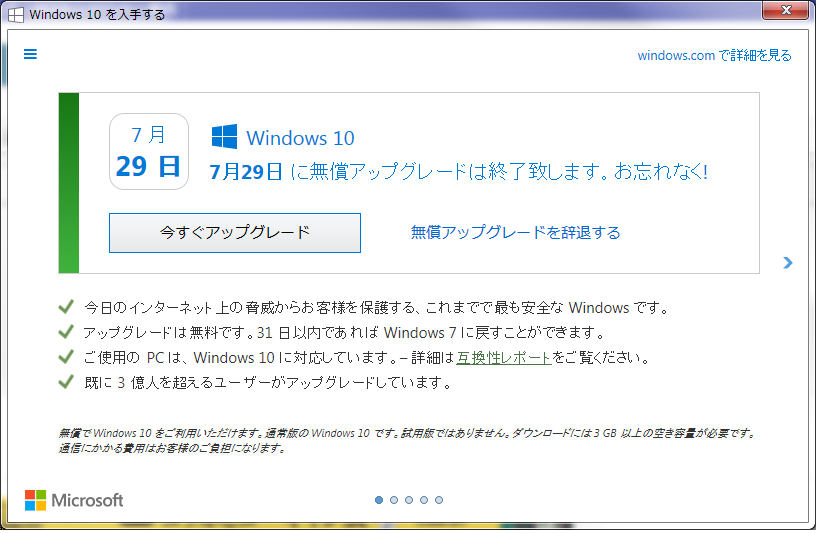Click the Windows 10 title text in banner
This screenshot has height=533, width=819.
point(300,138)
